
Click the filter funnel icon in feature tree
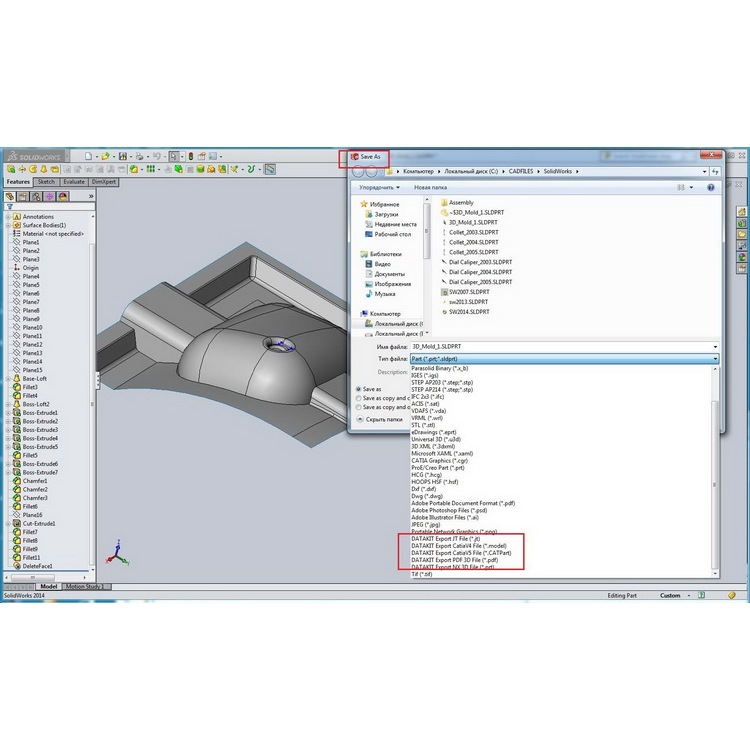coord(10,207)
